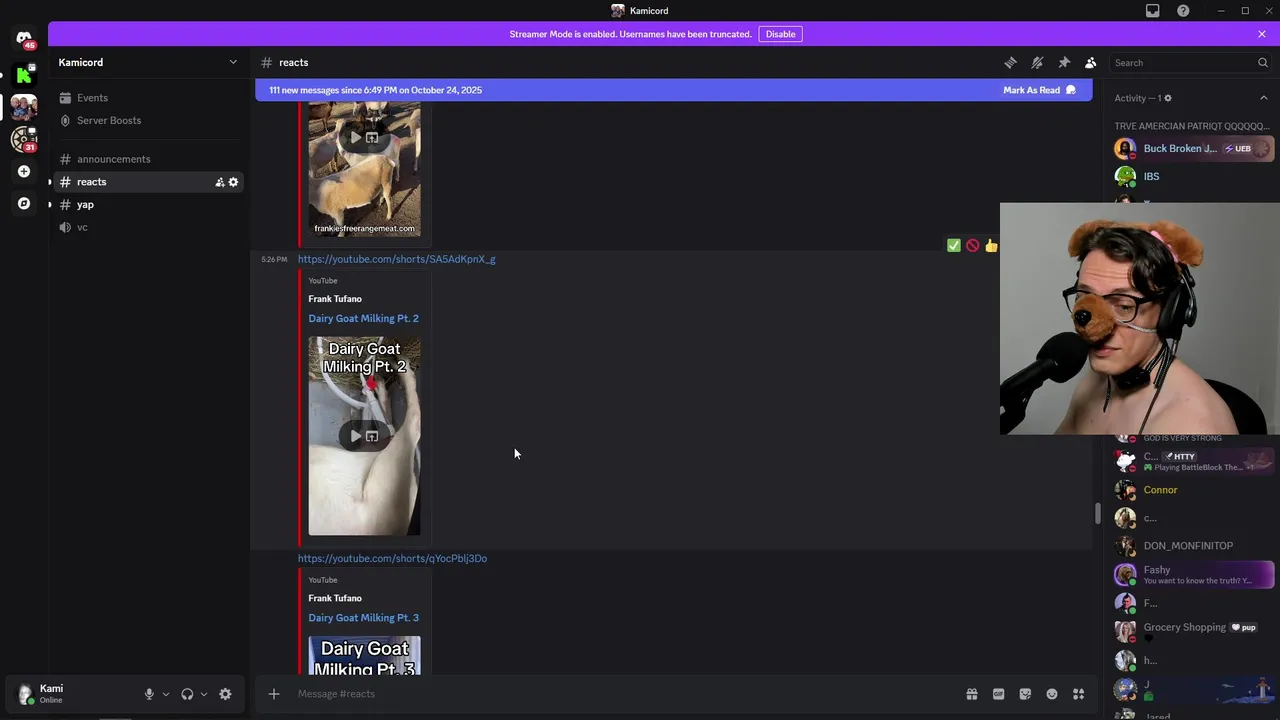Open Direct Messages home with 45 badge

(24, 39)
